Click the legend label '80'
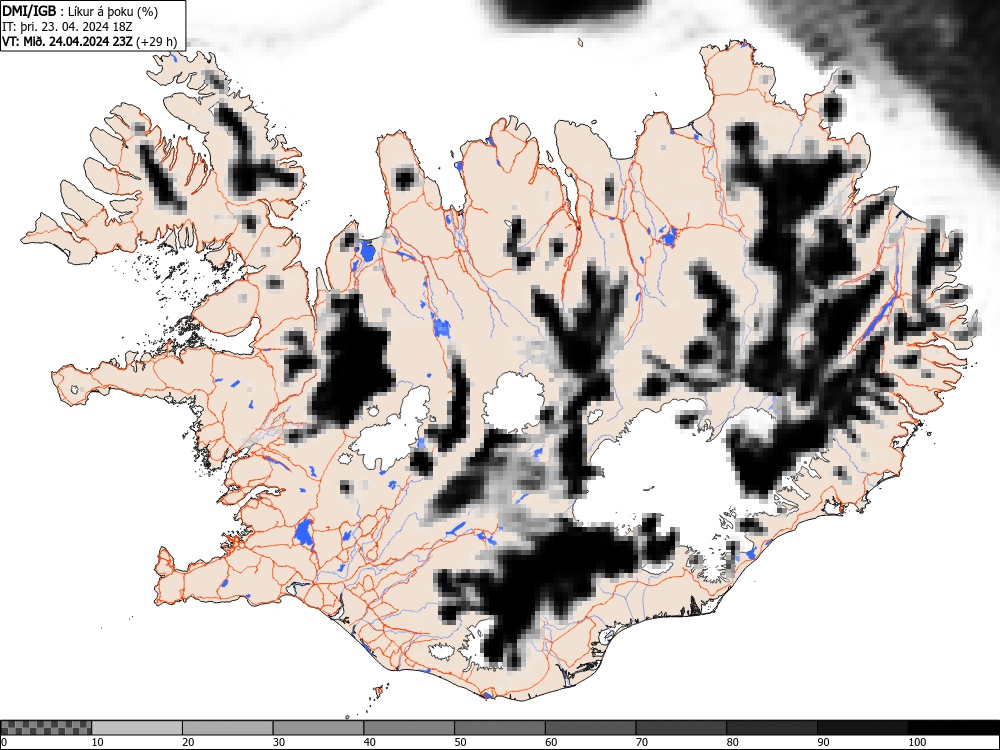1000x750 pixels. 732,742
